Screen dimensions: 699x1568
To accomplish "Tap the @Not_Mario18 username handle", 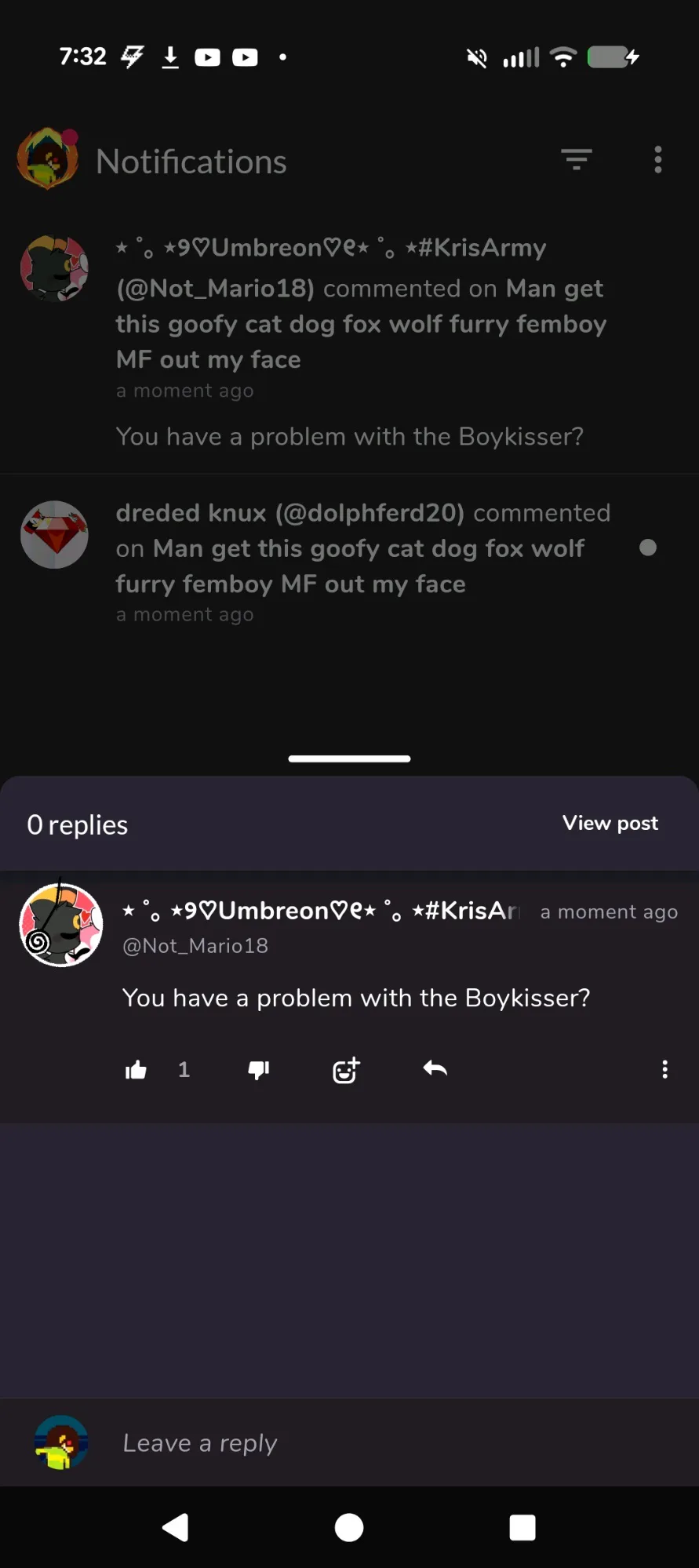I will click(195, 946).
